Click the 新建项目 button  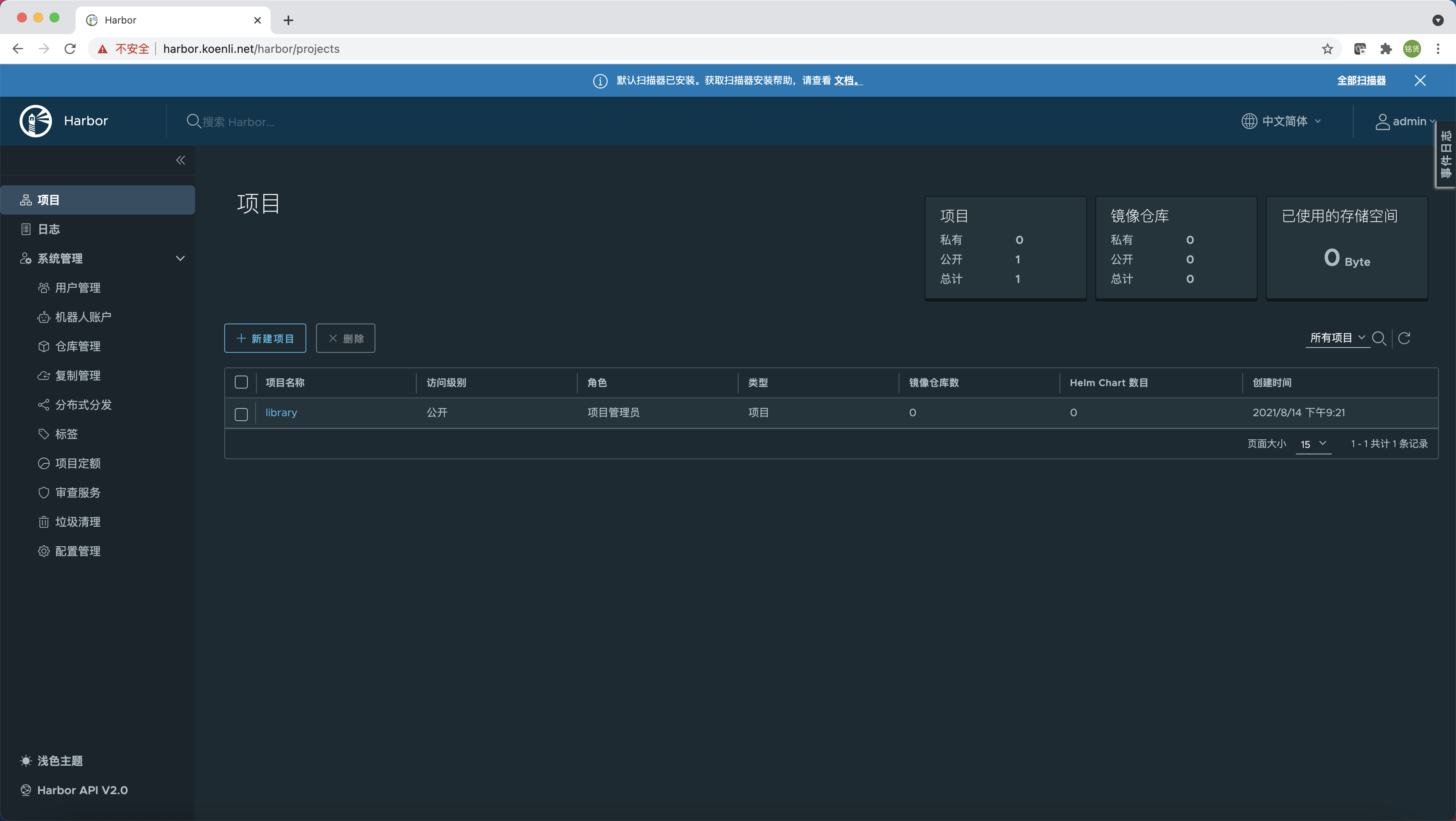(264, 338)
